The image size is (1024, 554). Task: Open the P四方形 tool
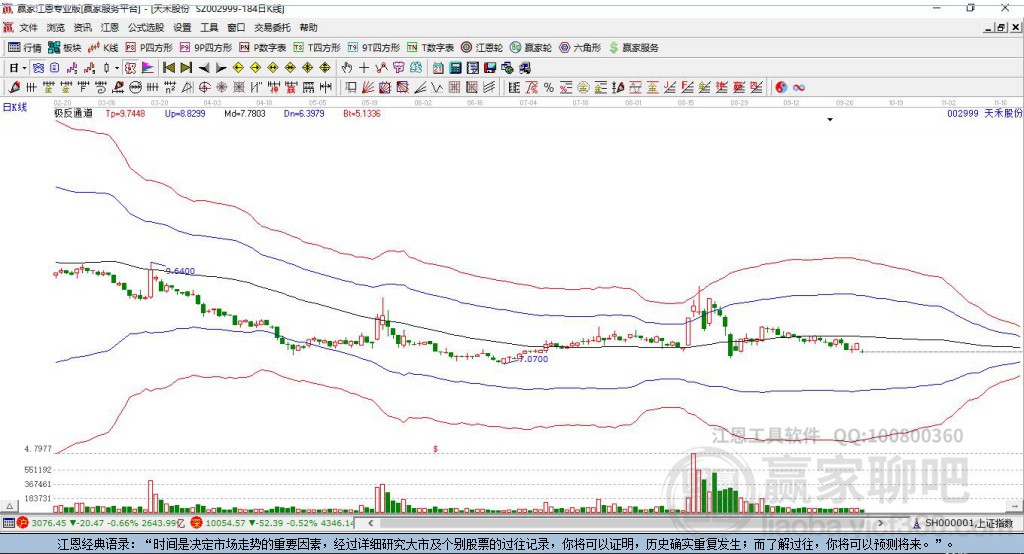pos(149,48)
